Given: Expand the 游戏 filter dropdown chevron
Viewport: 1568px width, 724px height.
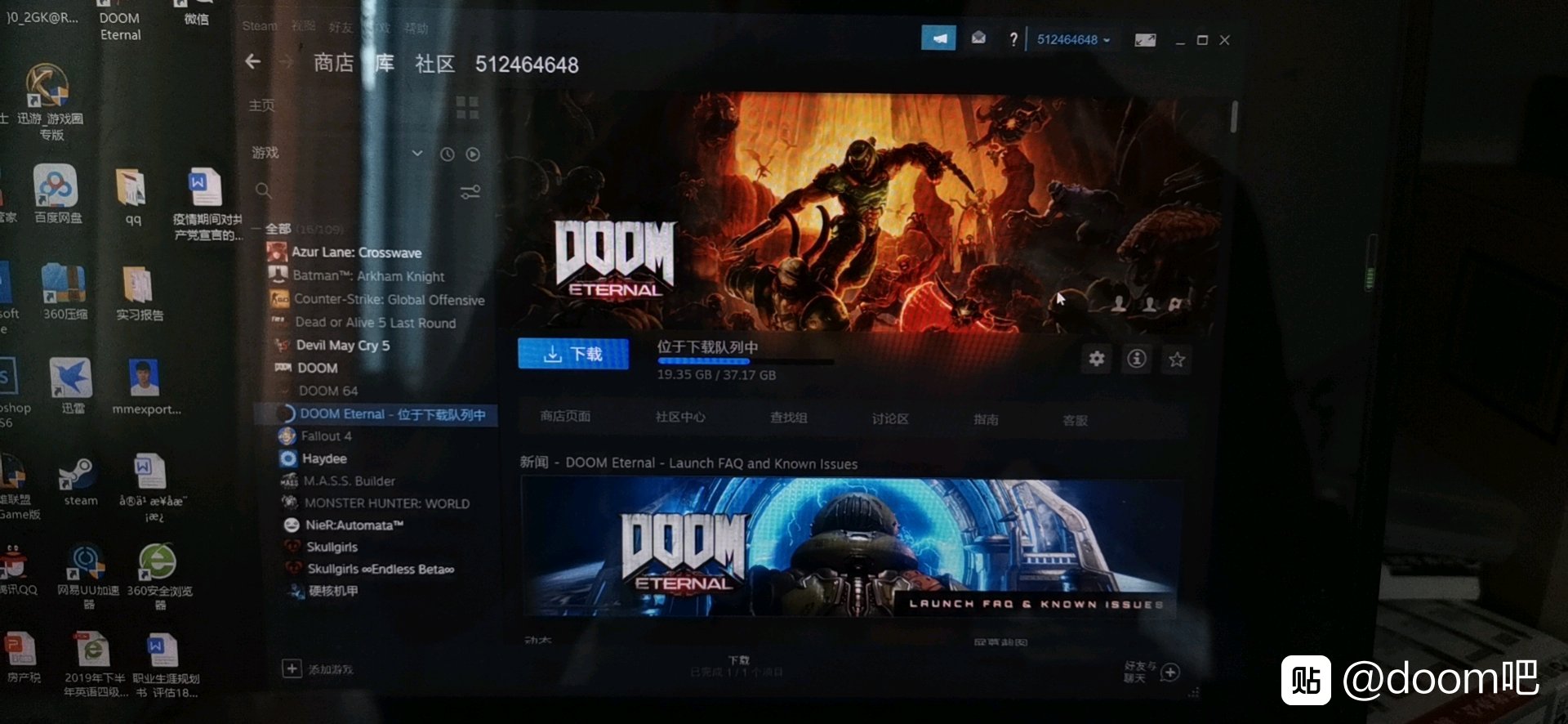Looking at the screenshot, I should (x=417, y=153).
